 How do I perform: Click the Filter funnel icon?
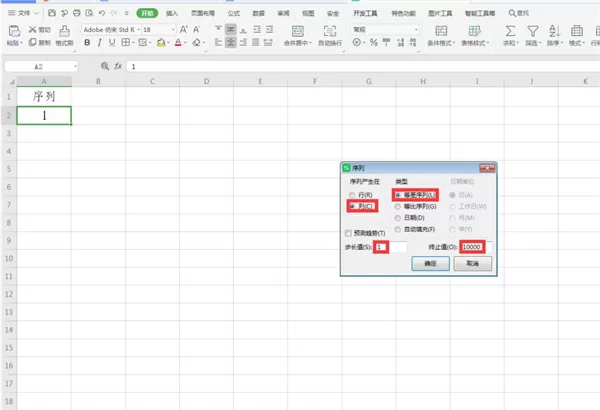pyautogui.click(x=533, y=31)
